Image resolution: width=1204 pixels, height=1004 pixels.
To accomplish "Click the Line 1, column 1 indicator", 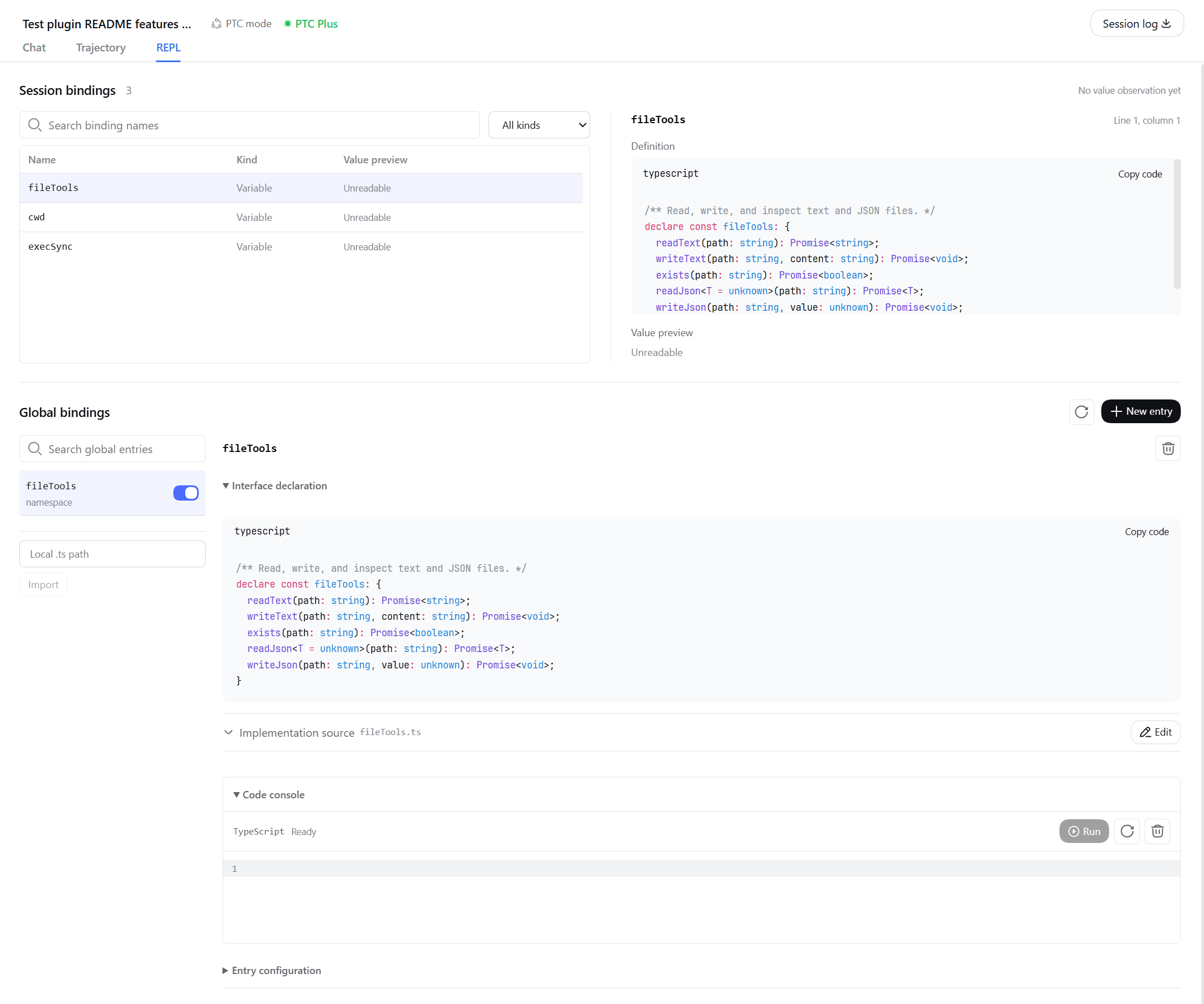I will (1146, 120).
